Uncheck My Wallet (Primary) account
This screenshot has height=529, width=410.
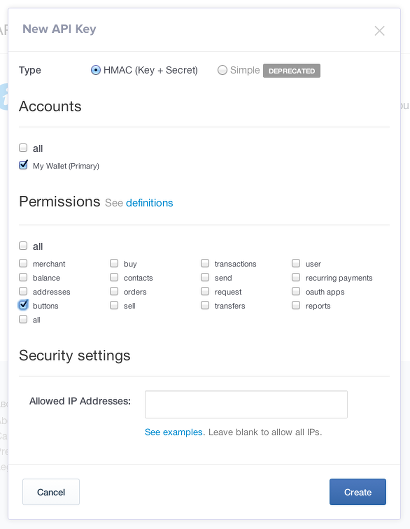coord(23,165)
